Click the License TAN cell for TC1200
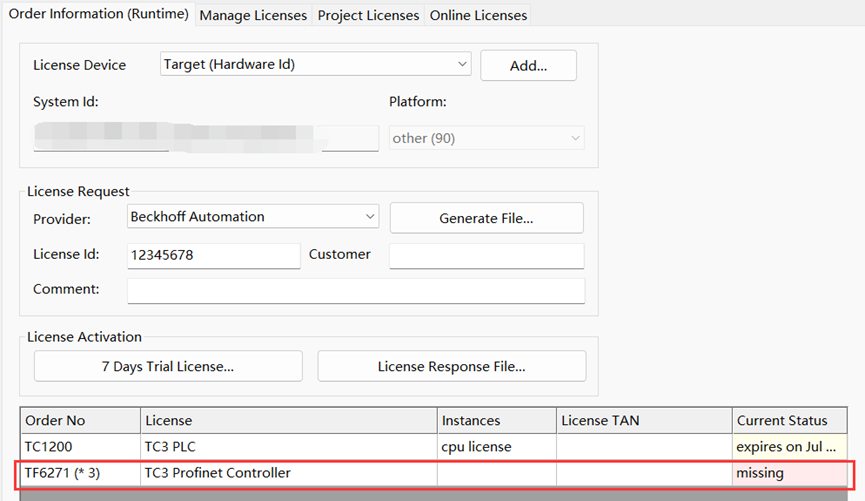Viewport: 865px width, 501px height. [644, 446]
